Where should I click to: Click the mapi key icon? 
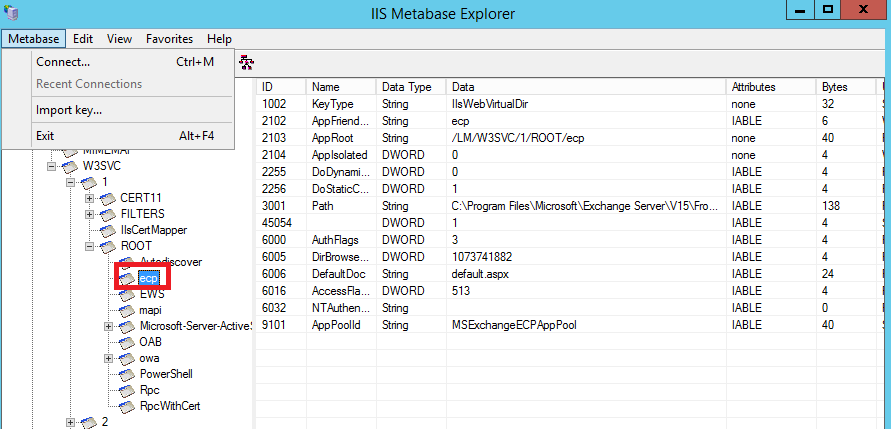point(126,310)
